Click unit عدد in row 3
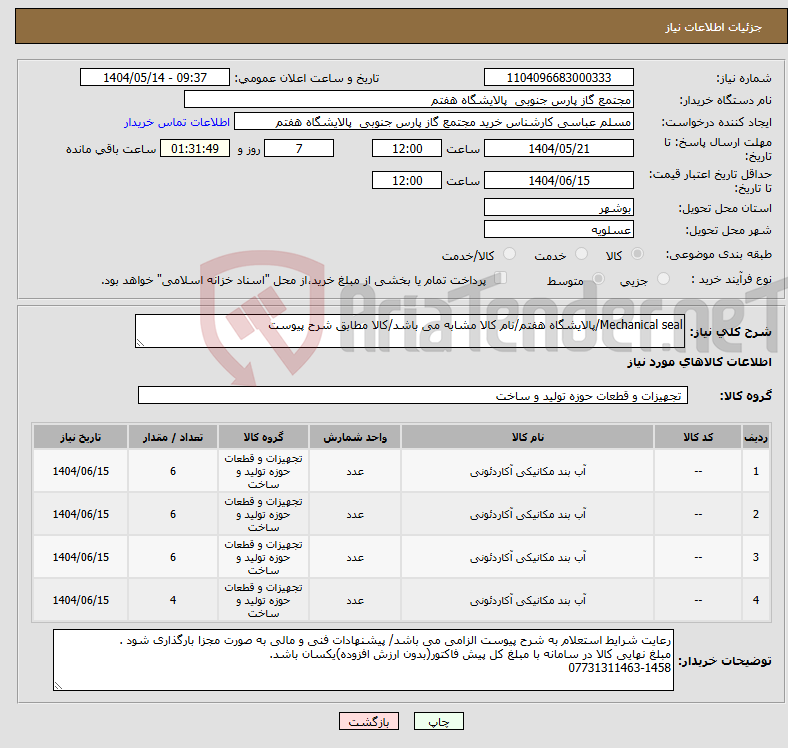Screen dimensions: 788x748 (x=355, y=557)
